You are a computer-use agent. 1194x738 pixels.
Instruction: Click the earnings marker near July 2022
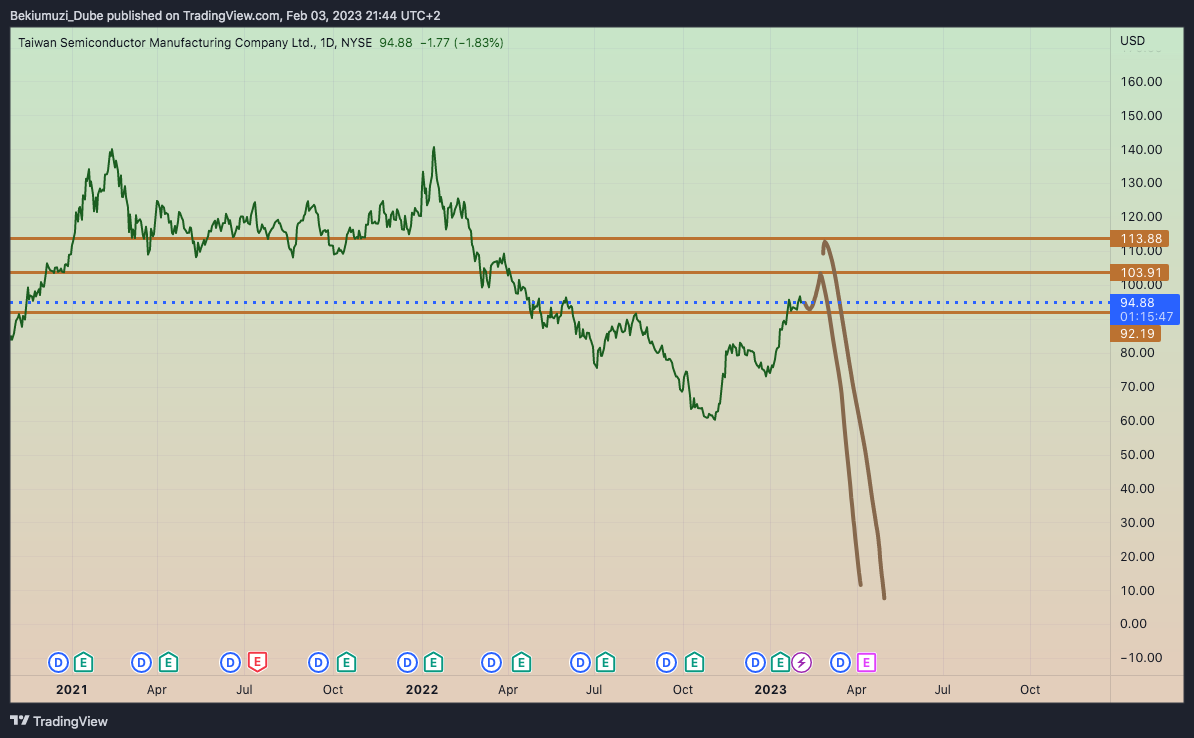pos(605,663)
